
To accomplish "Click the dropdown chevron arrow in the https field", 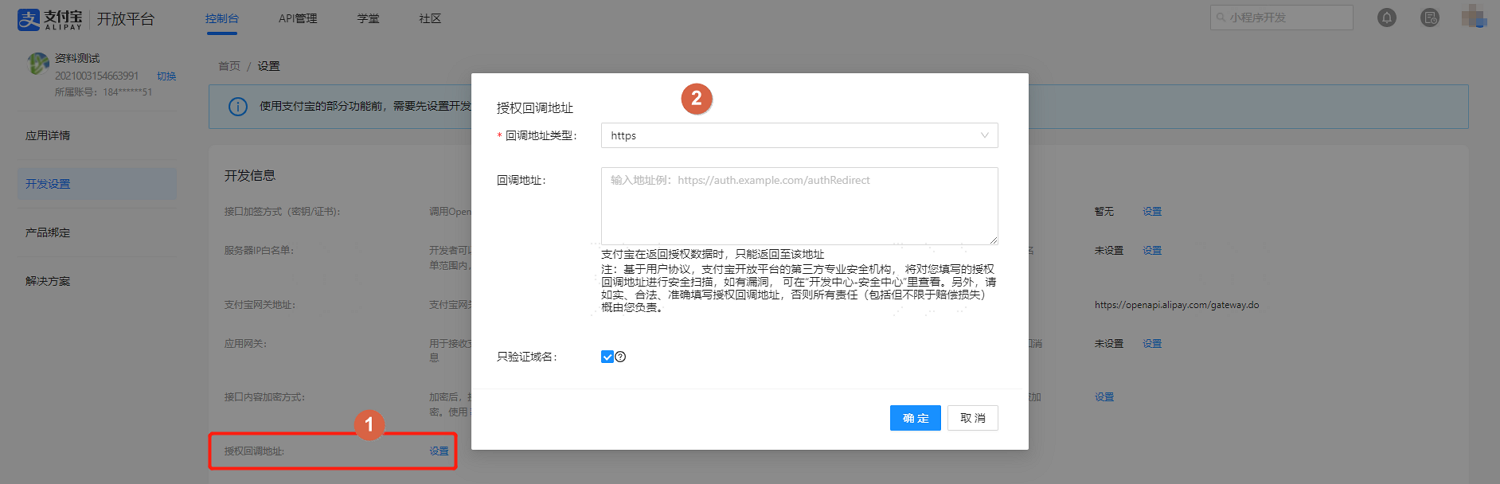I will pos(985,135).
